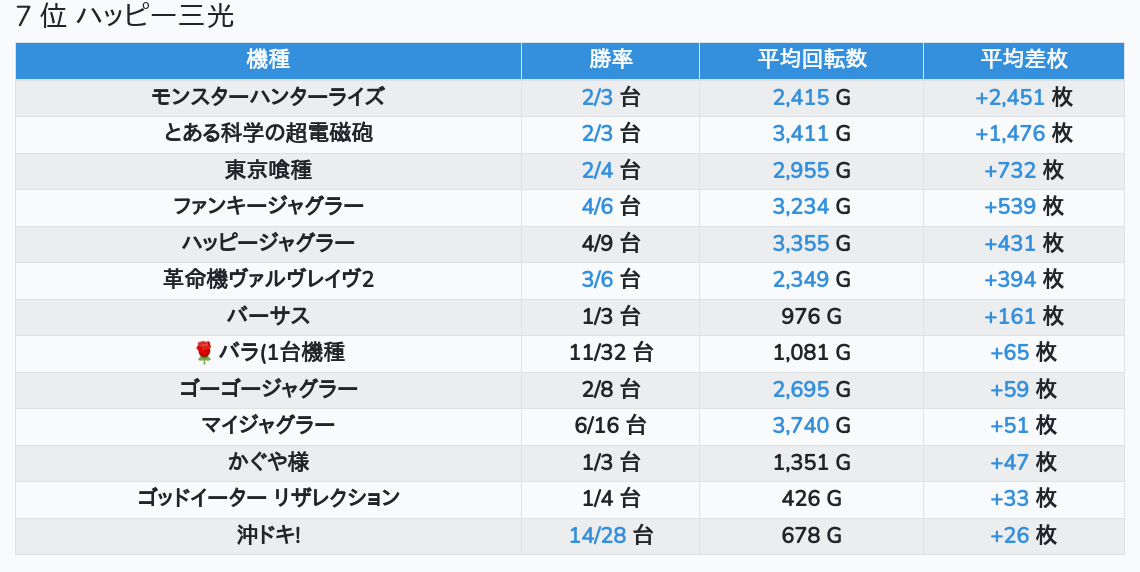The image size is (1140, 572).
Task: Click the 14/28 win rate value
Action: tap(598, 535)
